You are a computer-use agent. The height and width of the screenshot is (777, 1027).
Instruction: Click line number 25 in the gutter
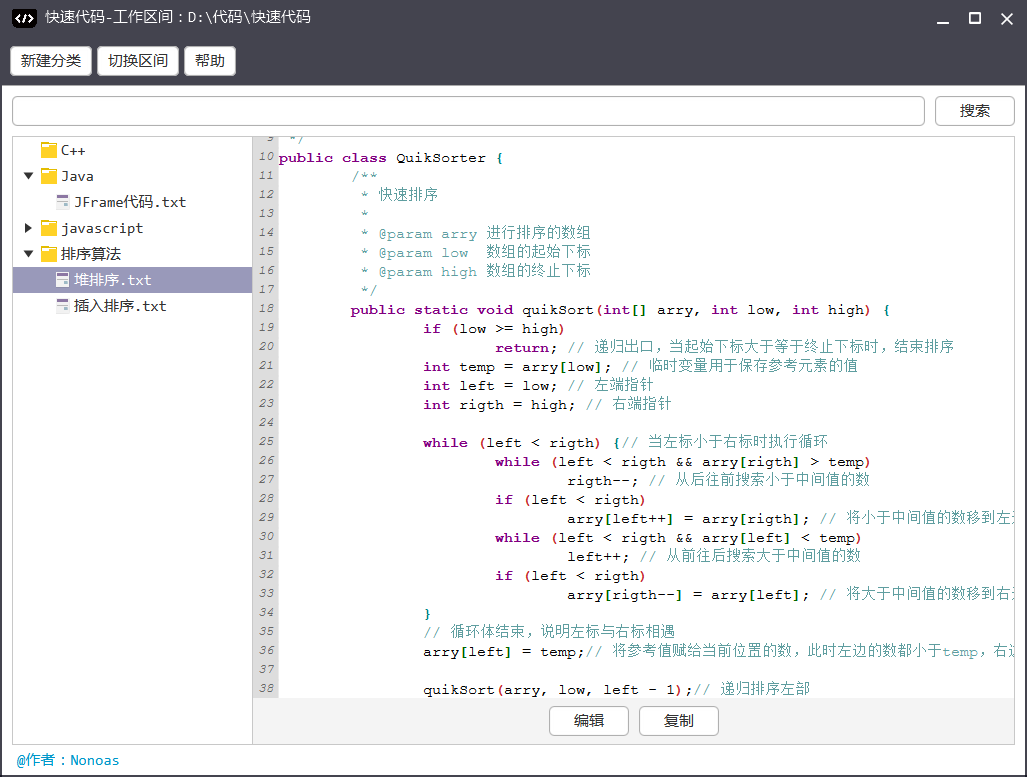pos(266,441)
